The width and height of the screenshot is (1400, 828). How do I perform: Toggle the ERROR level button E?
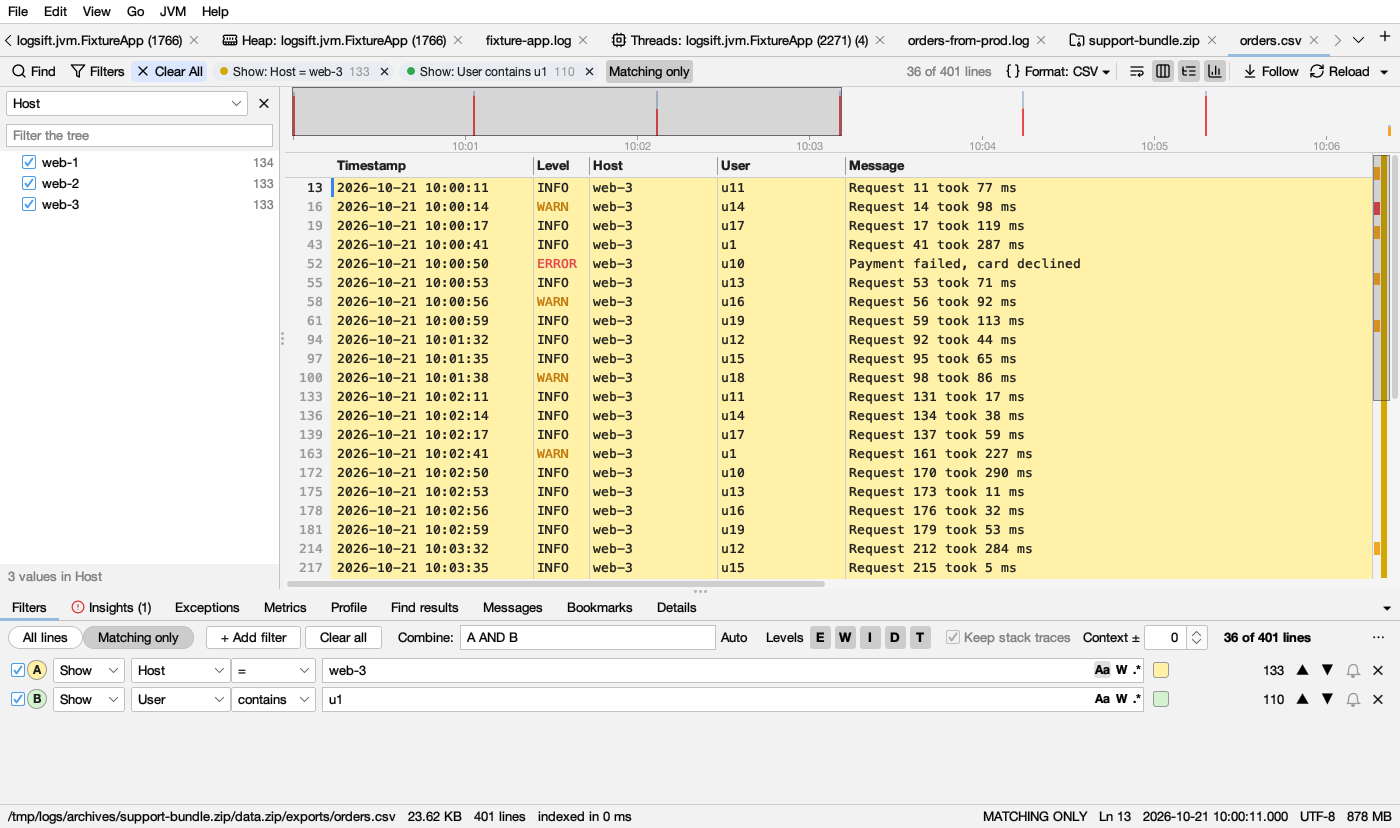click(x=820, y=637)
